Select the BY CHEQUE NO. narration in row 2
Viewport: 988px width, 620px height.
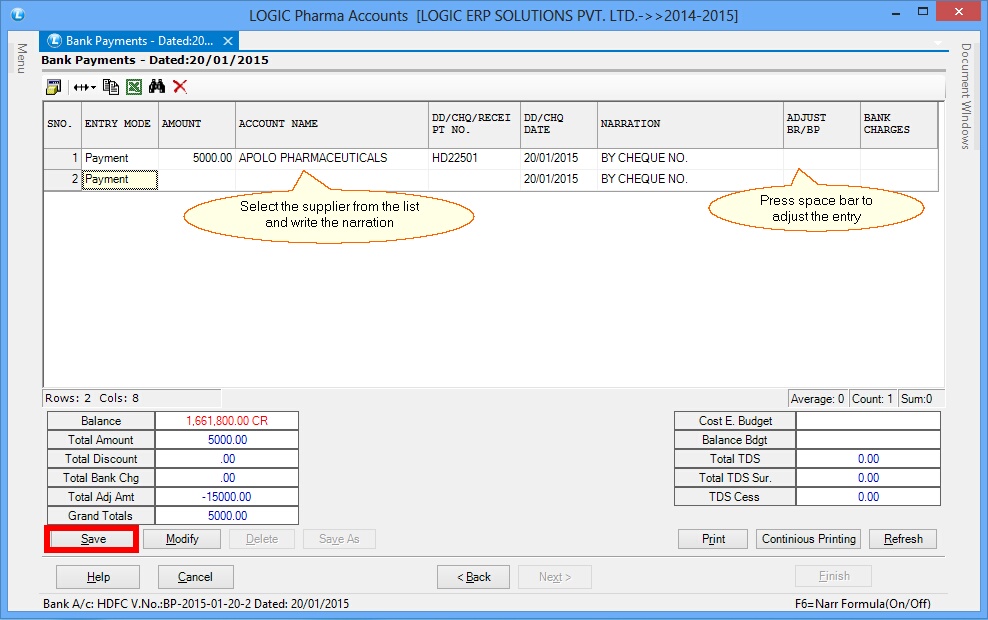point(691,180)
